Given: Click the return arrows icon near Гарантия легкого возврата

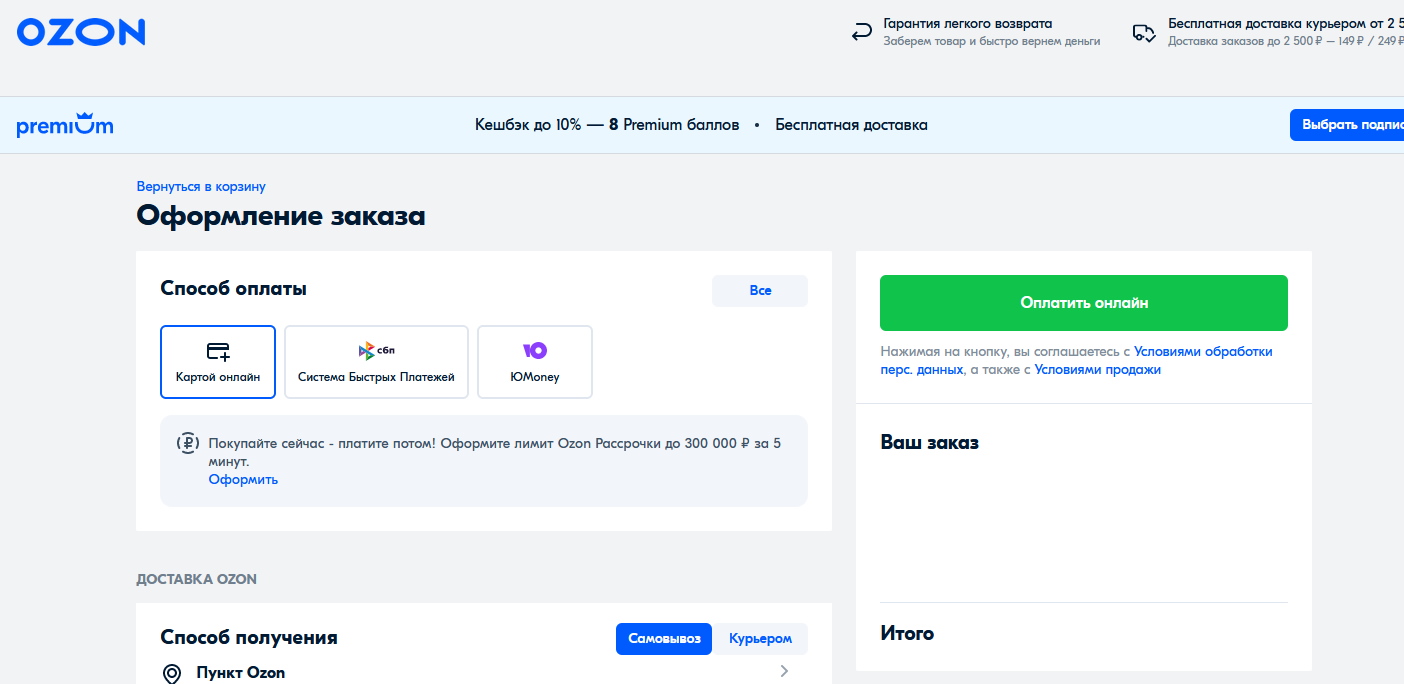Looking at the screenshot, I should 861,33.
